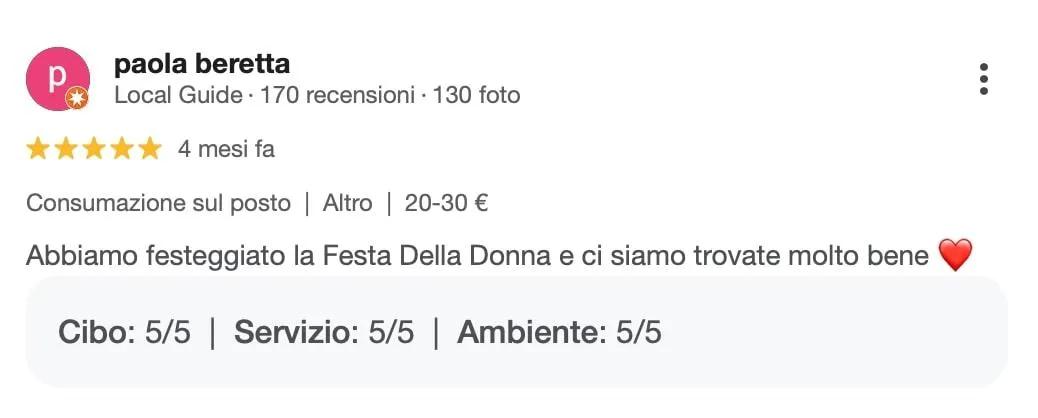Click the second gold rating star
The width and height of the screenshot is (1038, 418).
click(66, 149)
